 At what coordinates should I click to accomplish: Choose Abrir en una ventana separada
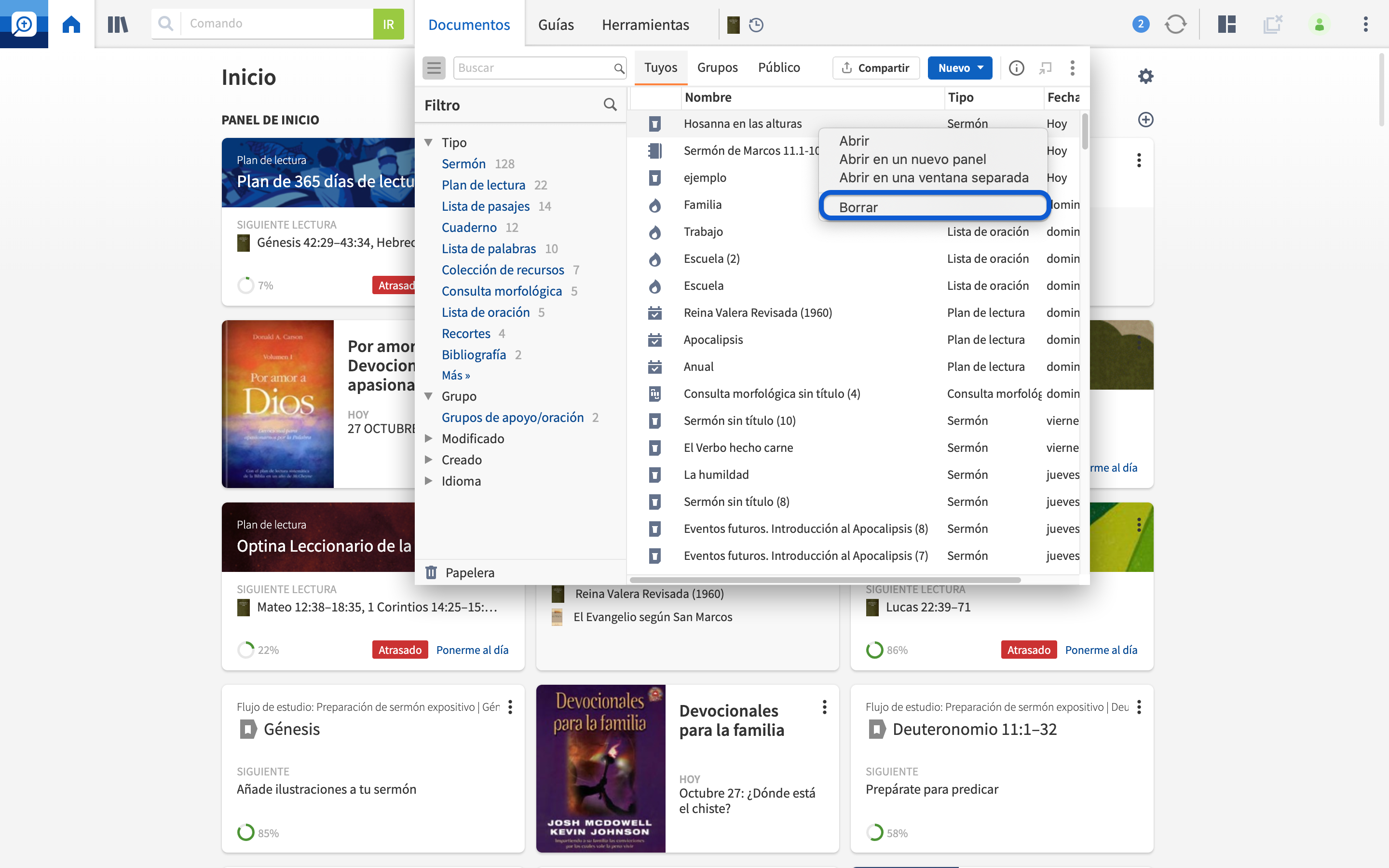coord(934,177)
